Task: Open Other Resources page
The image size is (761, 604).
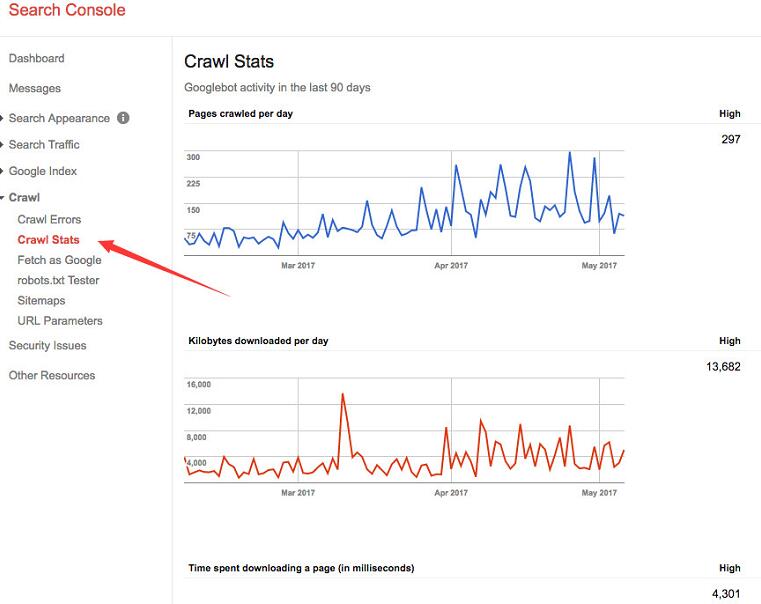Action: (52, 376)
